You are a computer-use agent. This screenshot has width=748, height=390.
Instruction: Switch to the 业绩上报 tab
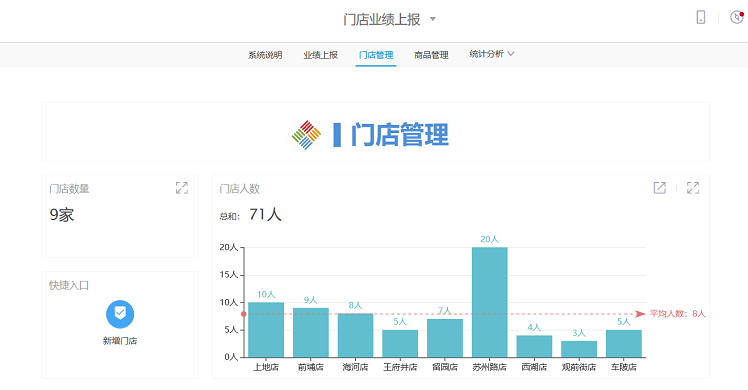(321, 55)
